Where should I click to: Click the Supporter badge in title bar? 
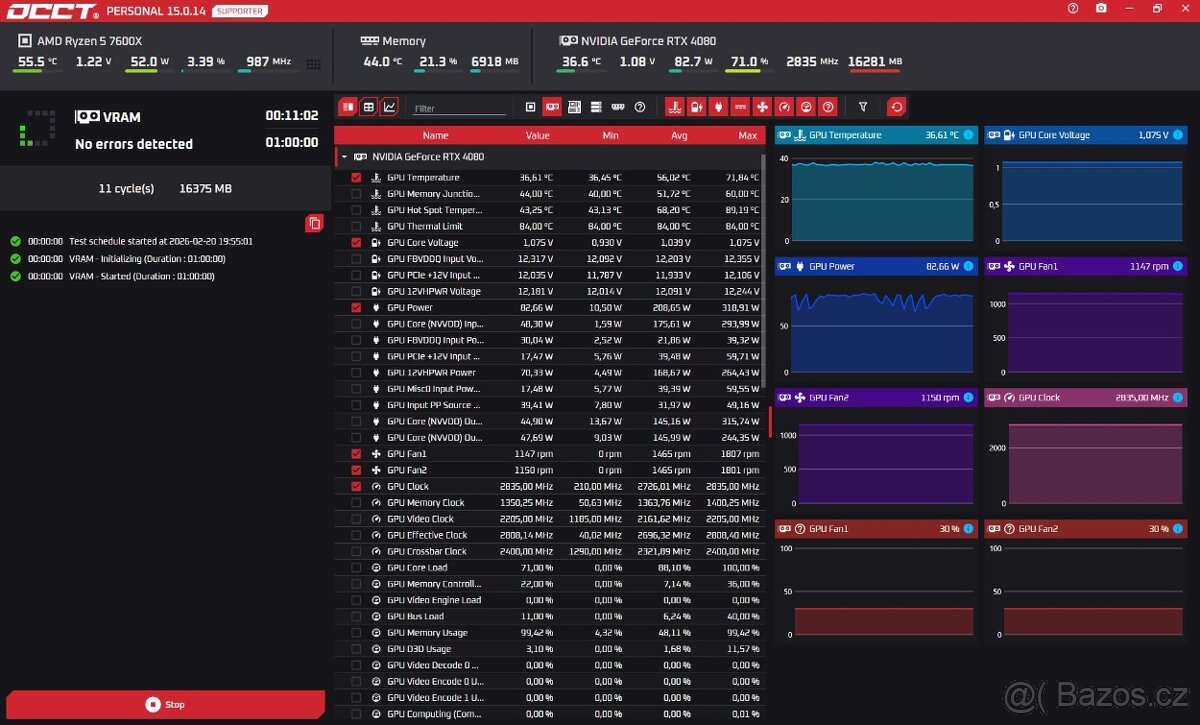tap(240, 11)
